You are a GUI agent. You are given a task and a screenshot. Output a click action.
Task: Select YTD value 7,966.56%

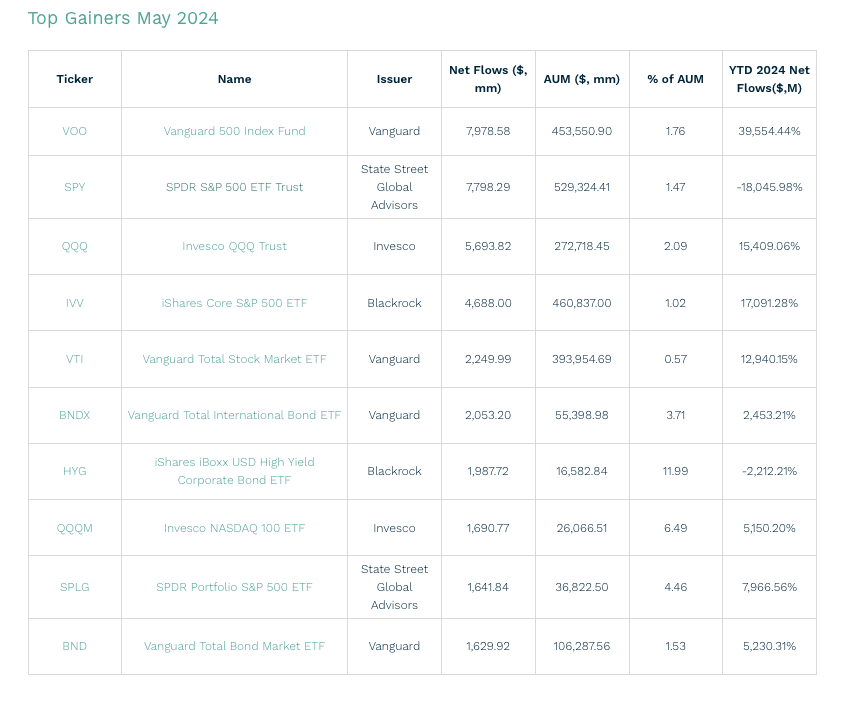(769, 587)
